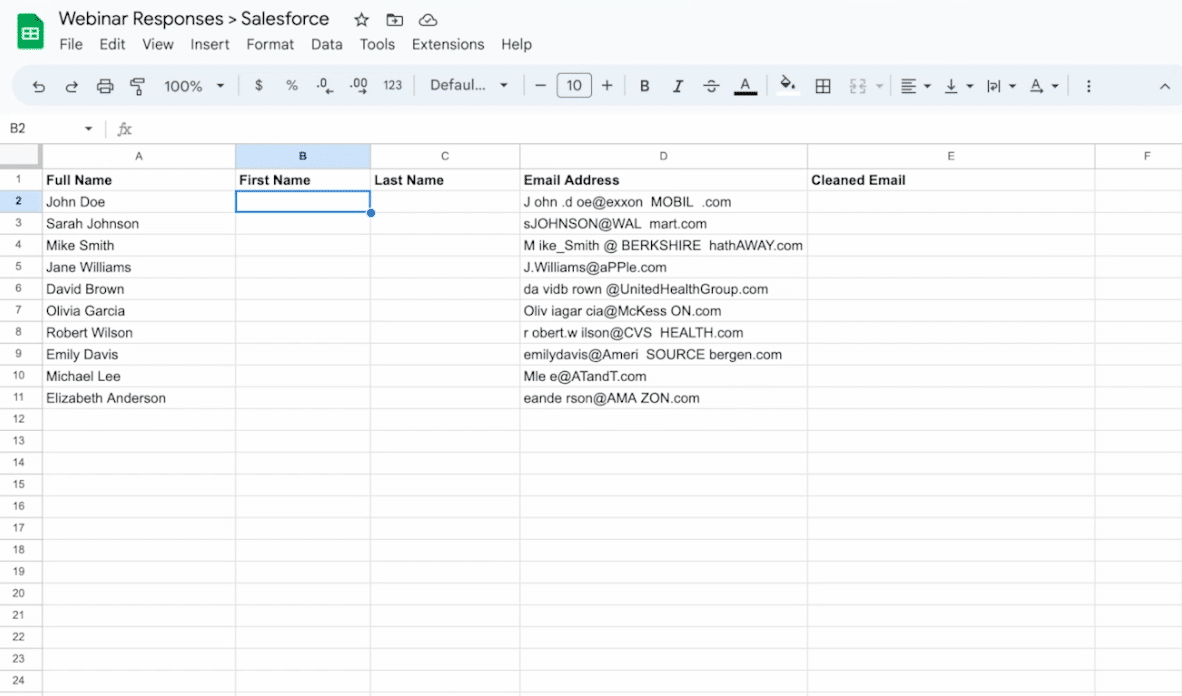
Task: Increase font size plus button
Action: tap(607, 85)
